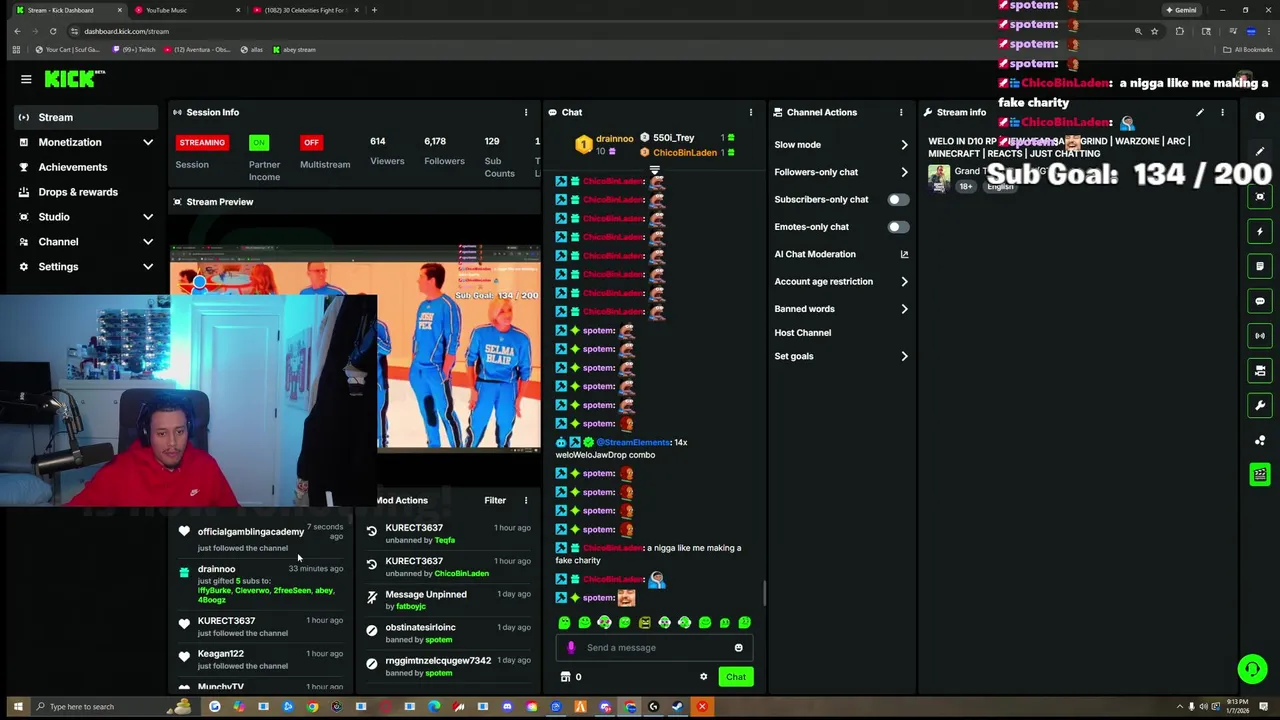
Task: Click drainnoo in the activity feed
Action: pos(216,569)
